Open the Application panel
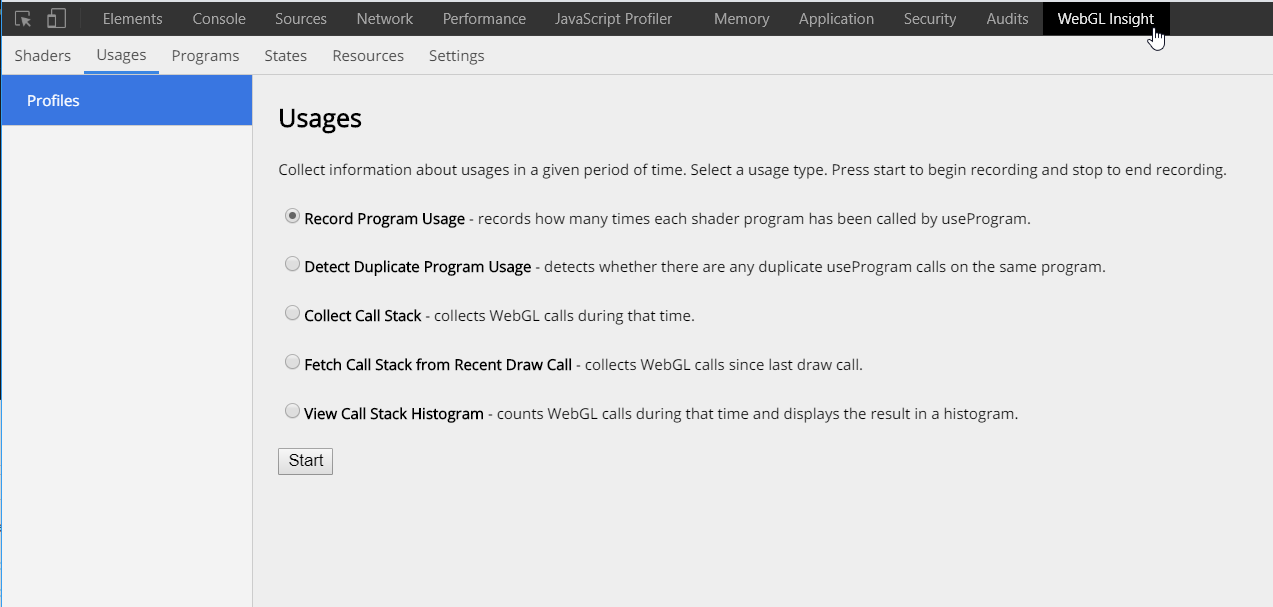The width and height of the screenshot is (1273, 607). pos(836,19)
